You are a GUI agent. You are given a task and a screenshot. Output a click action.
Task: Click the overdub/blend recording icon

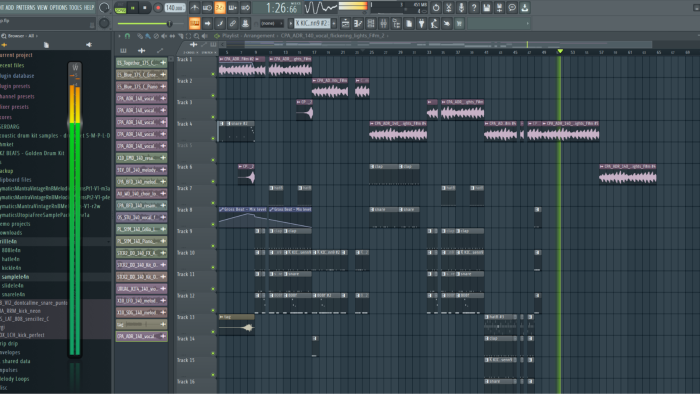233,8
